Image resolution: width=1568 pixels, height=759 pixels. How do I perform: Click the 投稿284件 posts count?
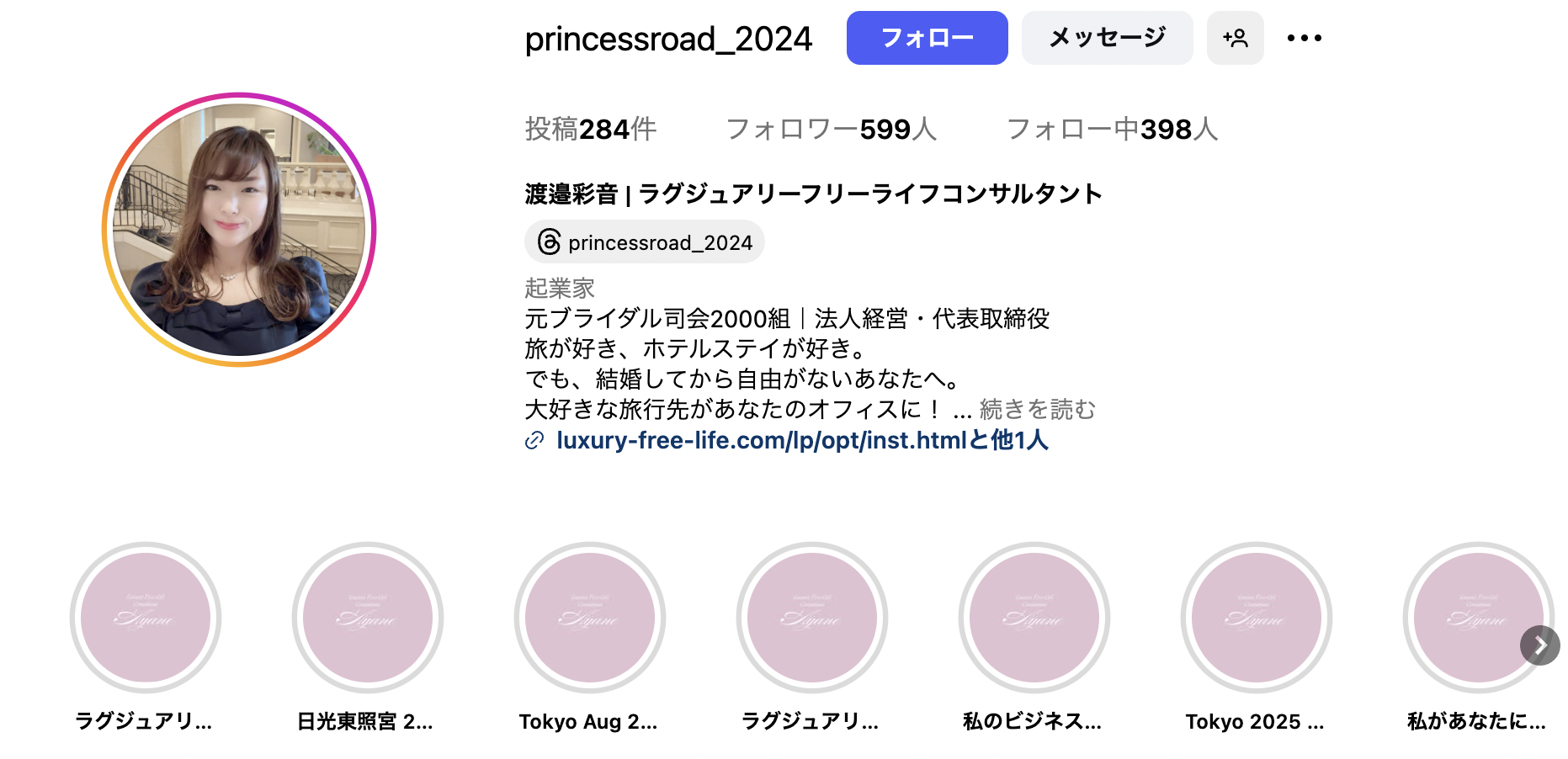coord(590,129)
